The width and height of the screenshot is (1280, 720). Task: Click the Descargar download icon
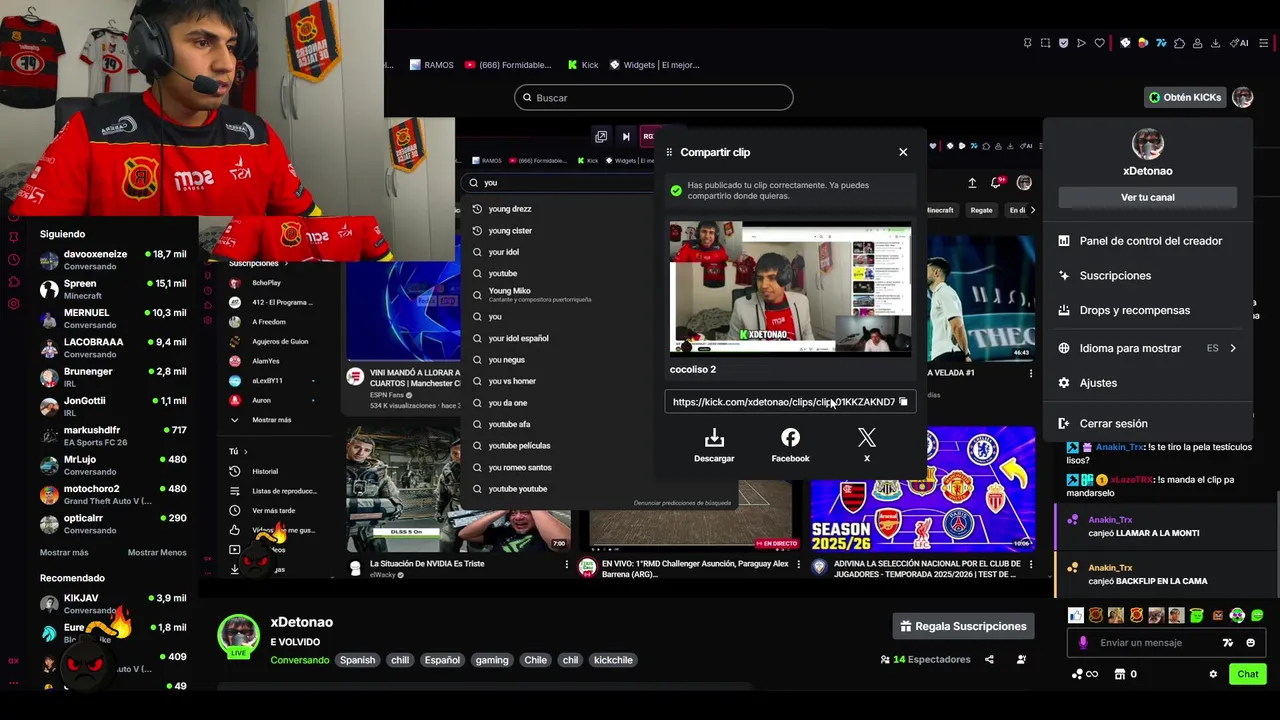point(714,438)
